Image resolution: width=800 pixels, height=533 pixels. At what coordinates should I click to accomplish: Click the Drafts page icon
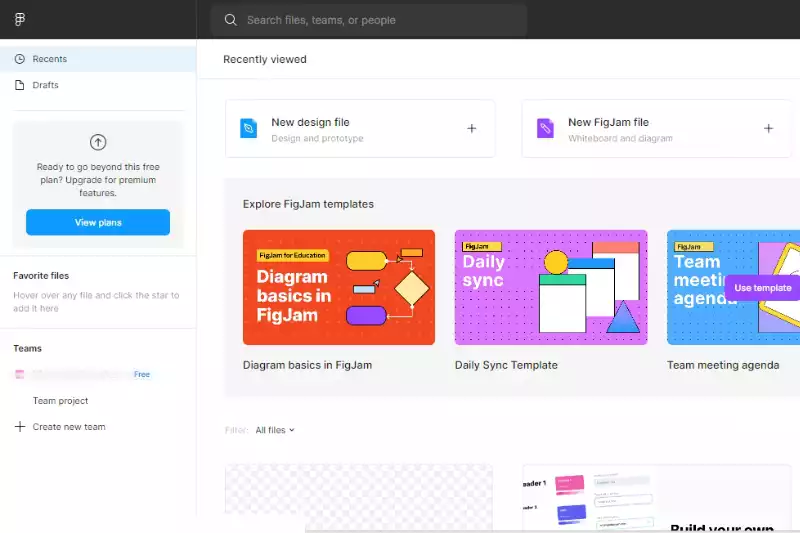pyautogui.click(x=19, y=85)
